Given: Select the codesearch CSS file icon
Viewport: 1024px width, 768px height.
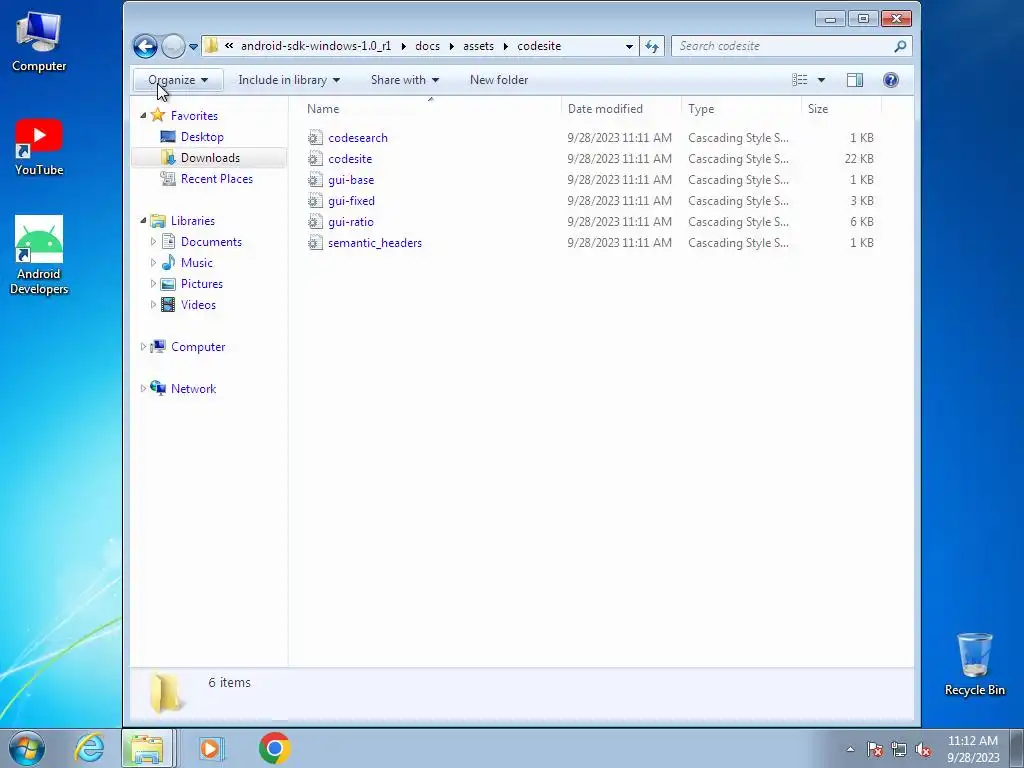Looking at the screenshot, I should [x=315, y=138].
